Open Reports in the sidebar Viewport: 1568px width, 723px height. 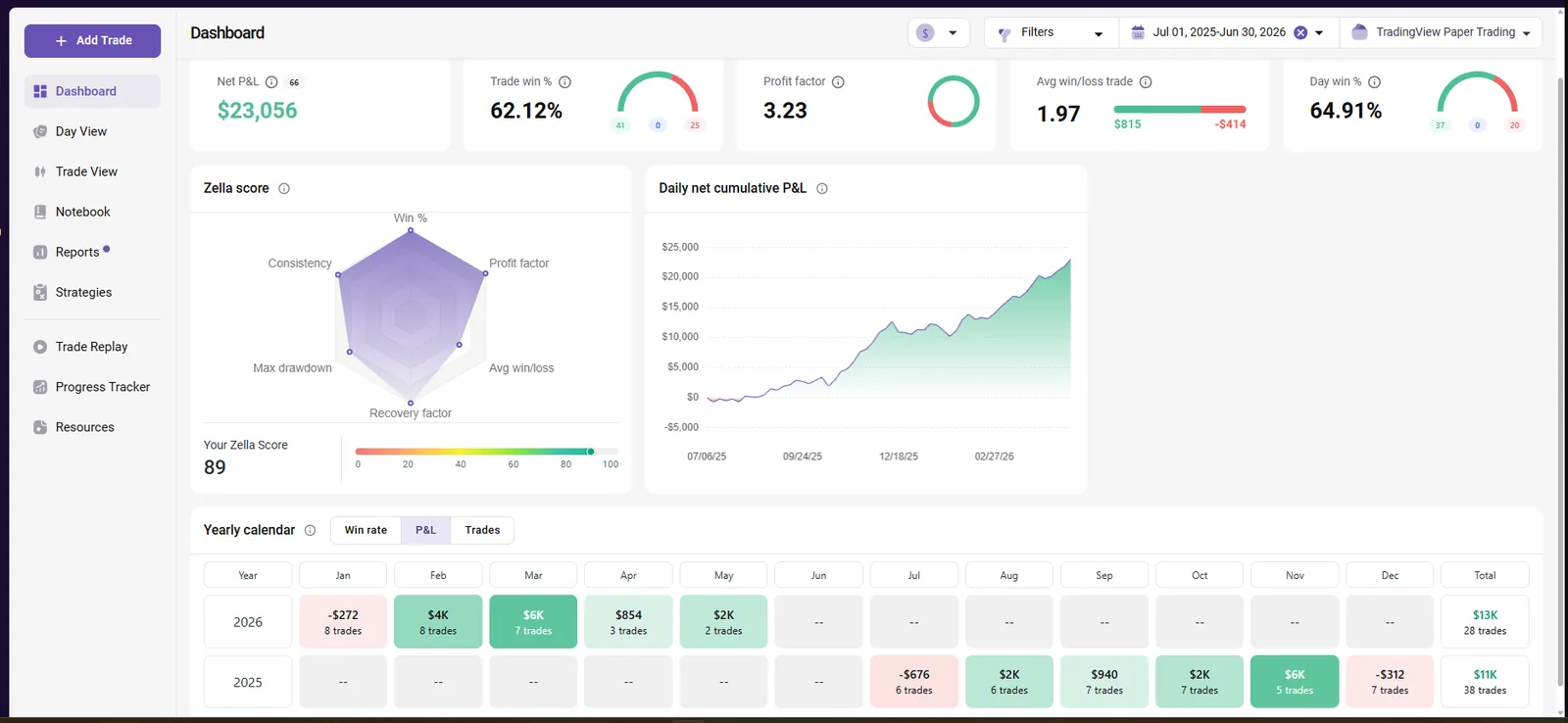coord(92,252)
